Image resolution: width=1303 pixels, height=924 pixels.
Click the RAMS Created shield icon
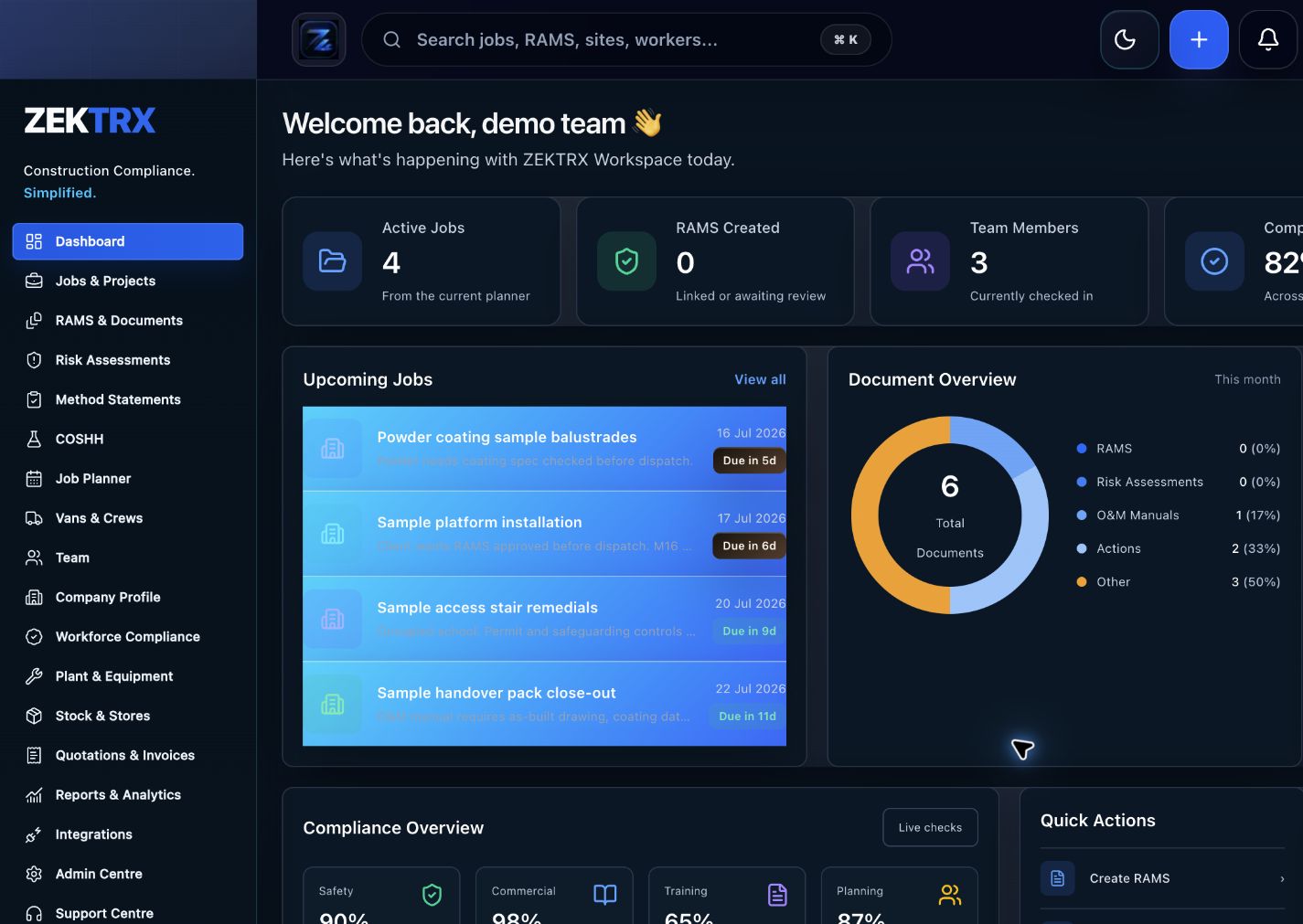pos(626,261)
